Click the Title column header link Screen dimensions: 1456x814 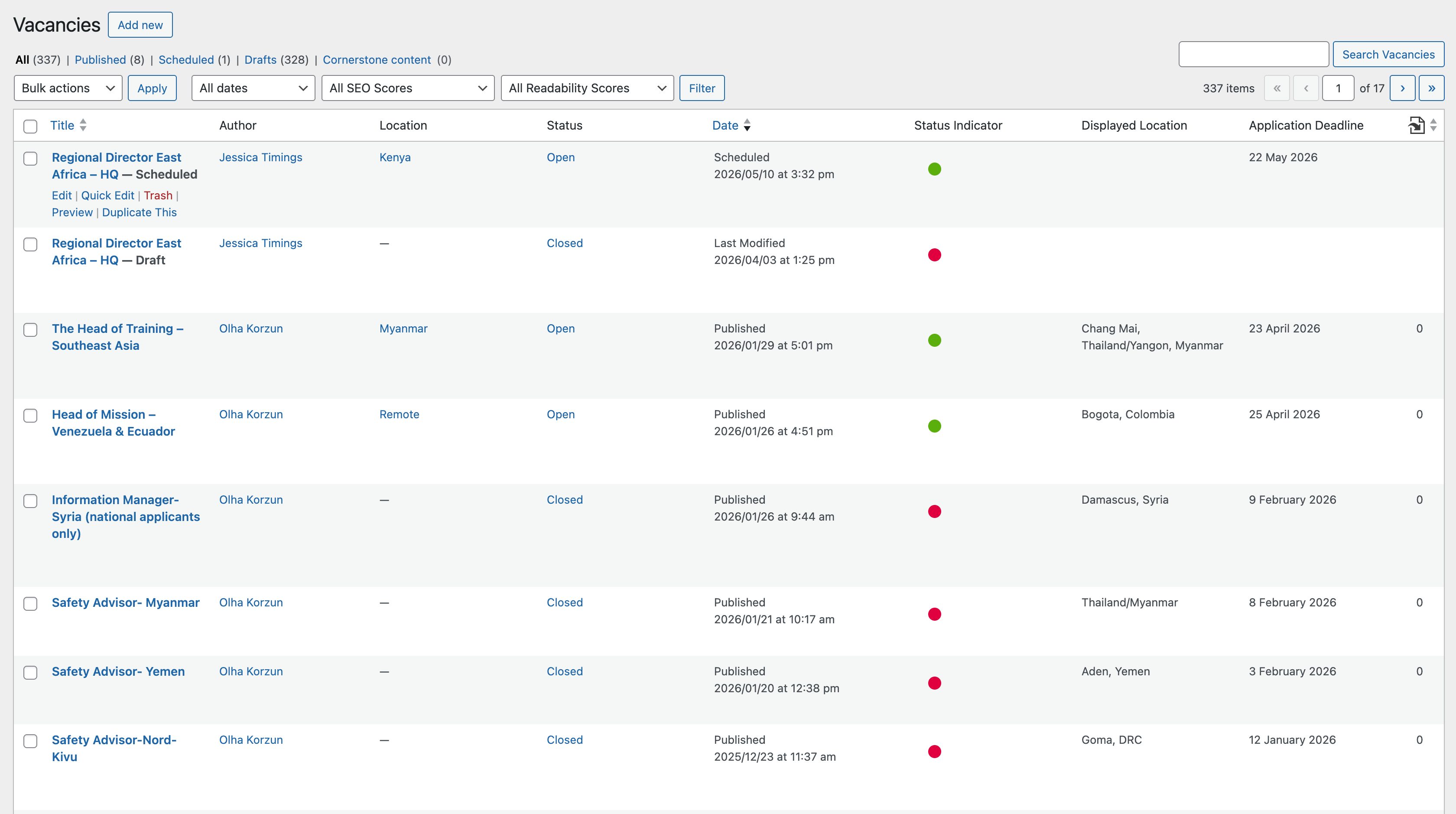point(62,126)
